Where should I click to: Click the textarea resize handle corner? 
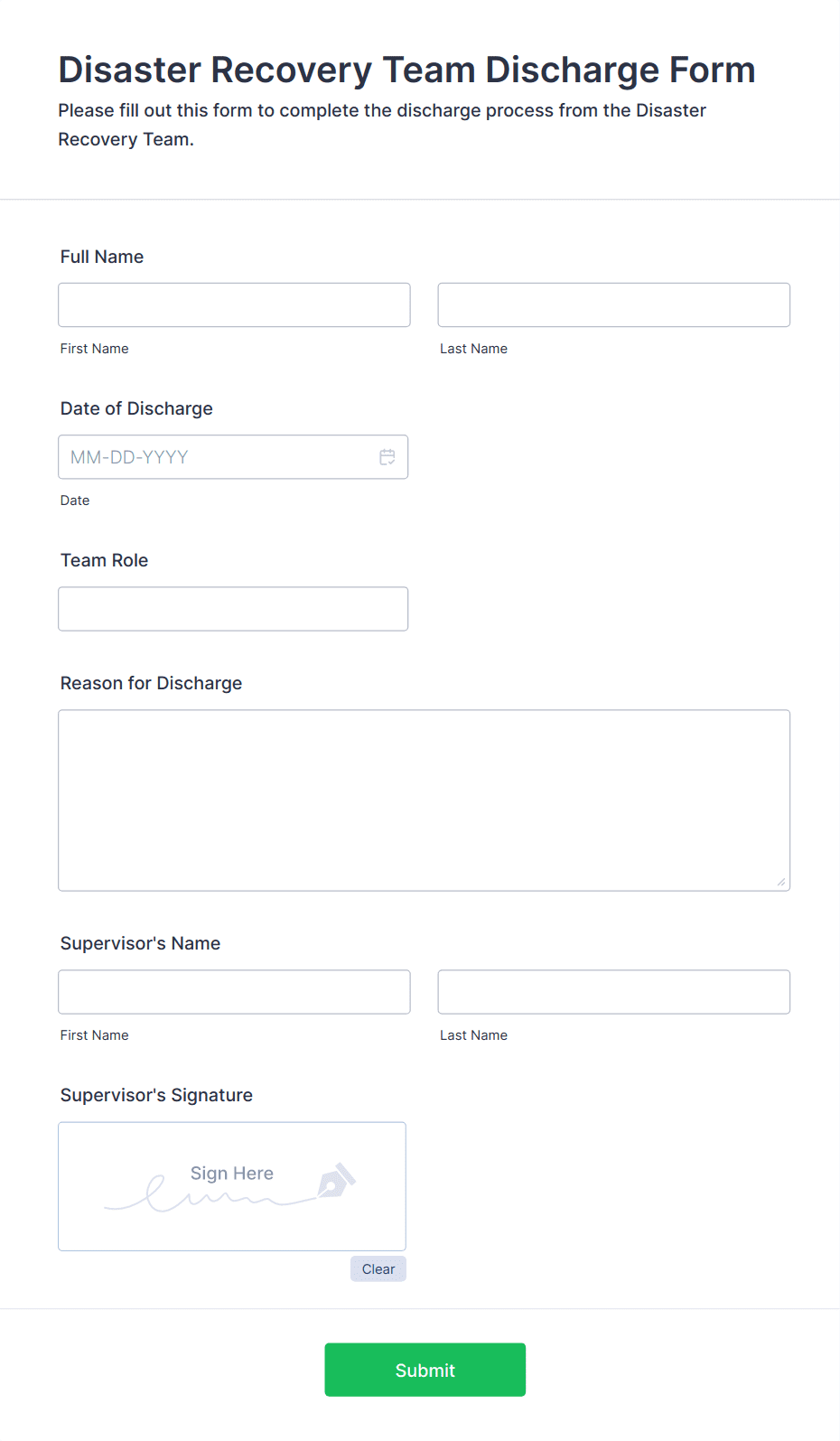click(x=781, y=882)
